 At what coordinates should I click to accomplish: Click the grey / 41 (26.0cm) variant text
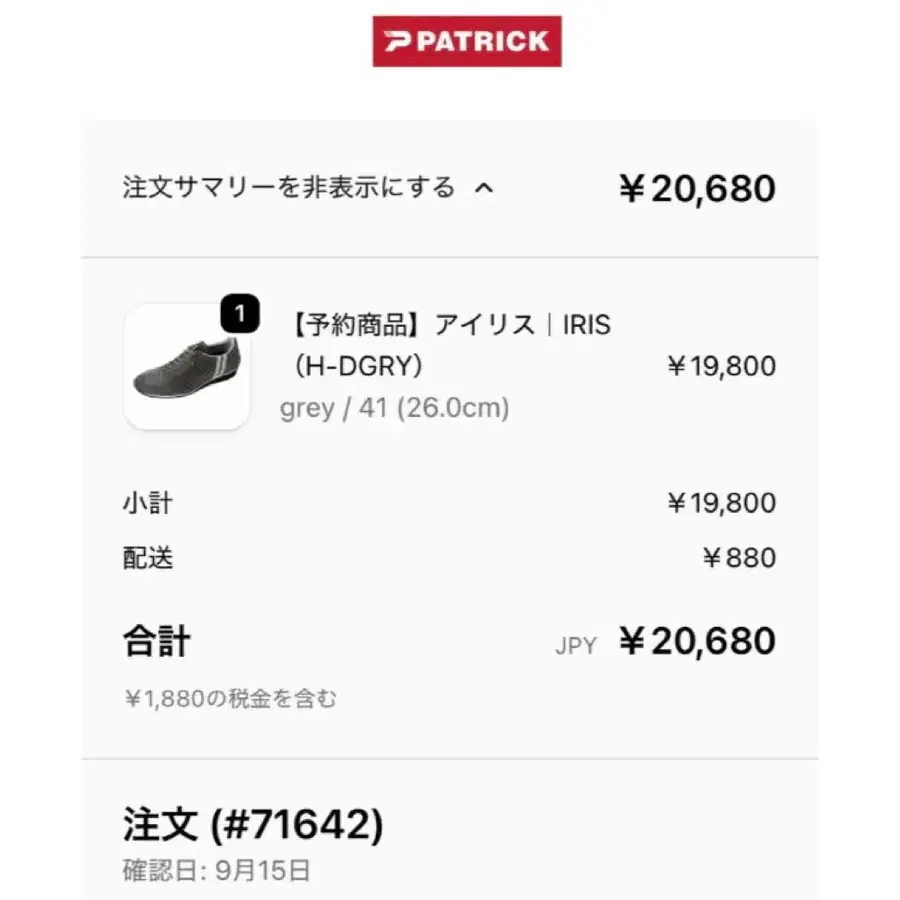click(395, 408)
